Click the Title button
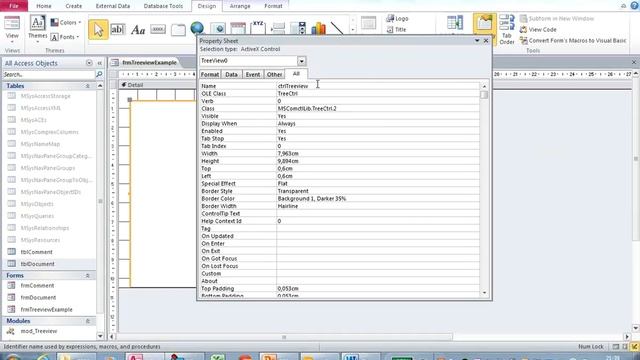Viewport: 640px width, 360px height. [397, 29]
